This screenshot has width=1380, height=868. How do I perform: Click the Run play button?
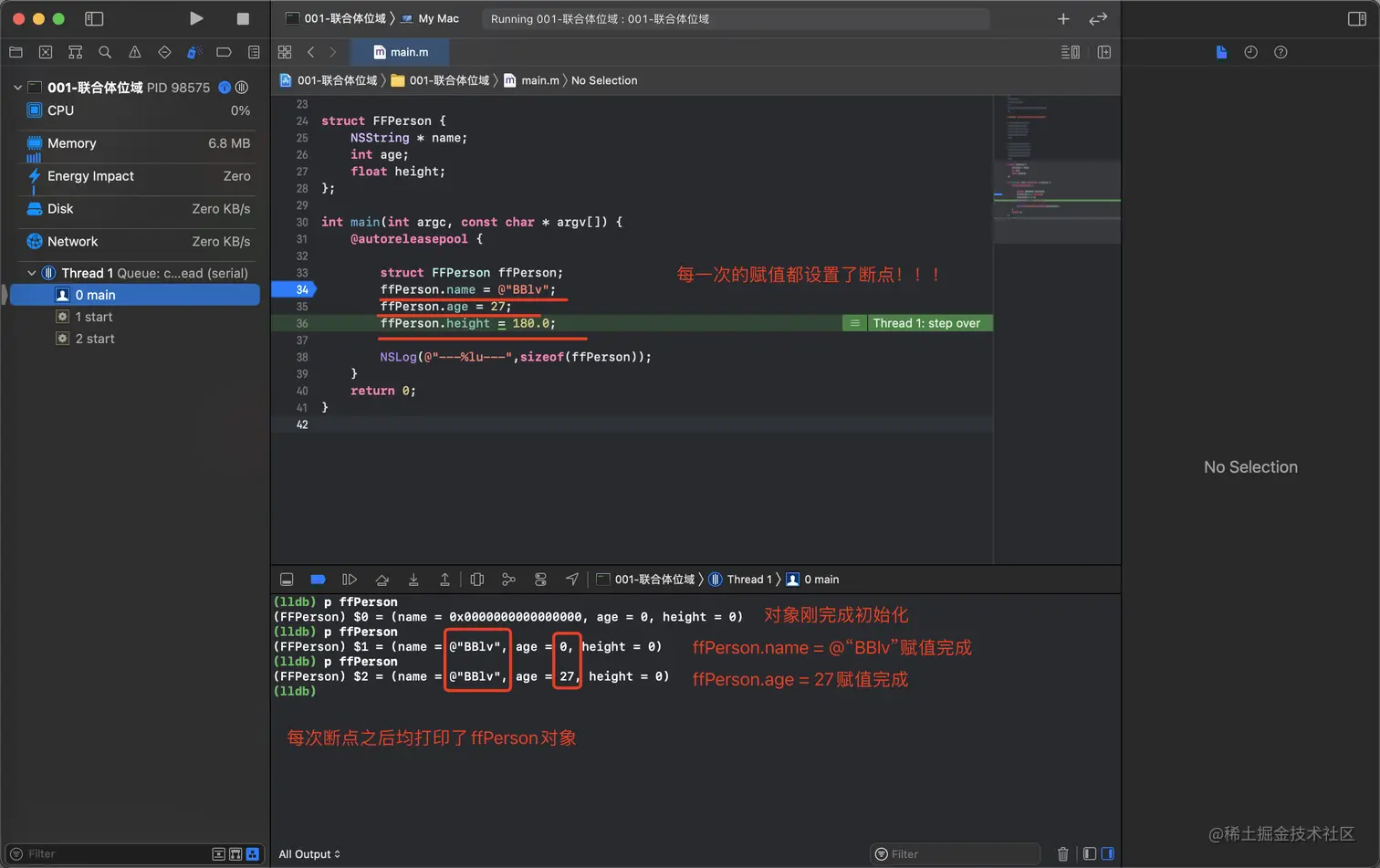[x=196, y=18]
